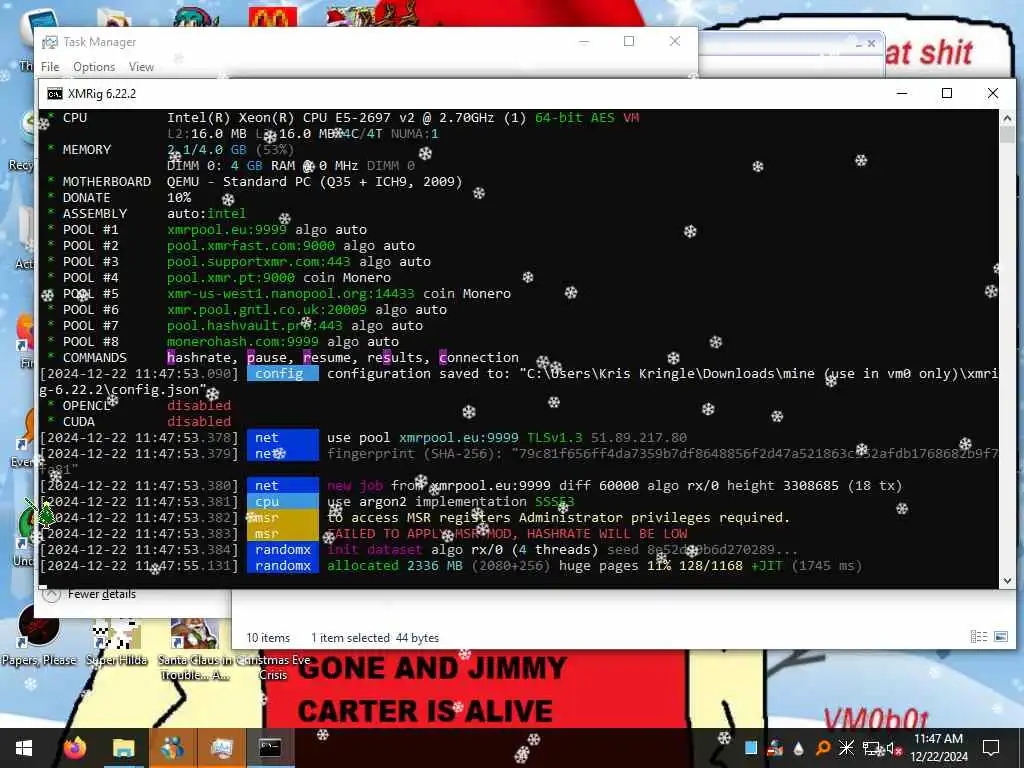
Task: Click 'xmr.pool.gntl.co.uk:20009' text
Action: 266,310
